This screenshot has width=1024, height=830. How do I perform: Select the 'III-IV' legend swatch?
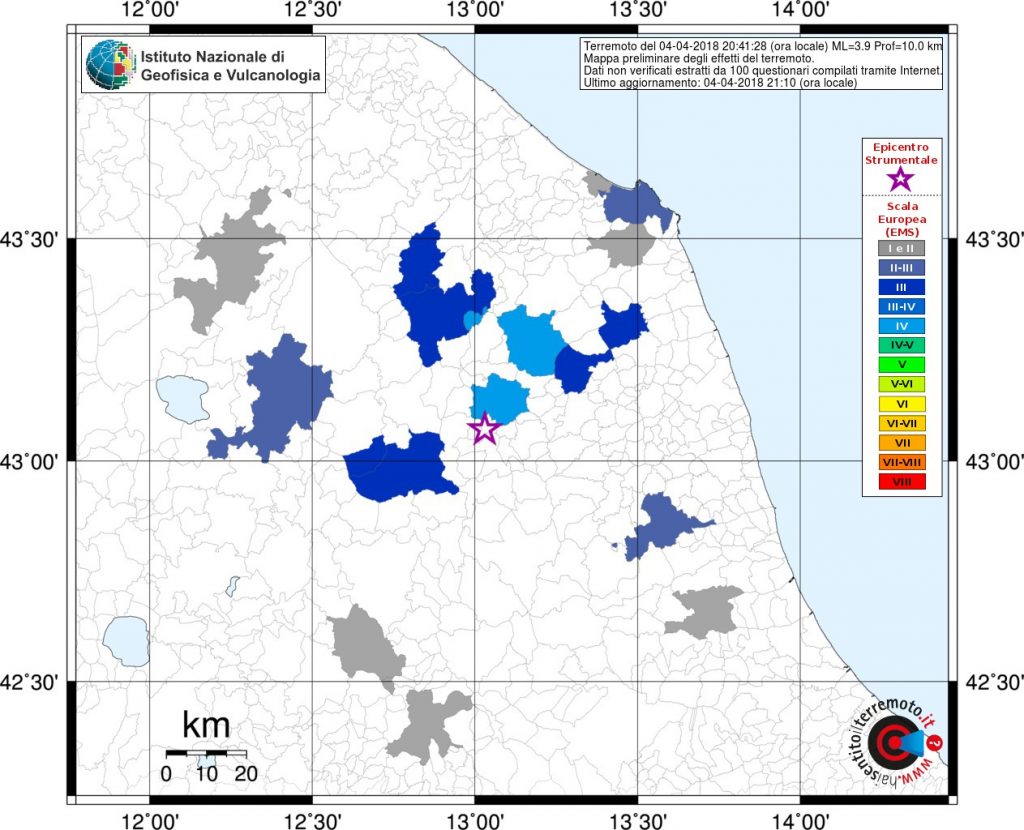click(x=902, y=306)
